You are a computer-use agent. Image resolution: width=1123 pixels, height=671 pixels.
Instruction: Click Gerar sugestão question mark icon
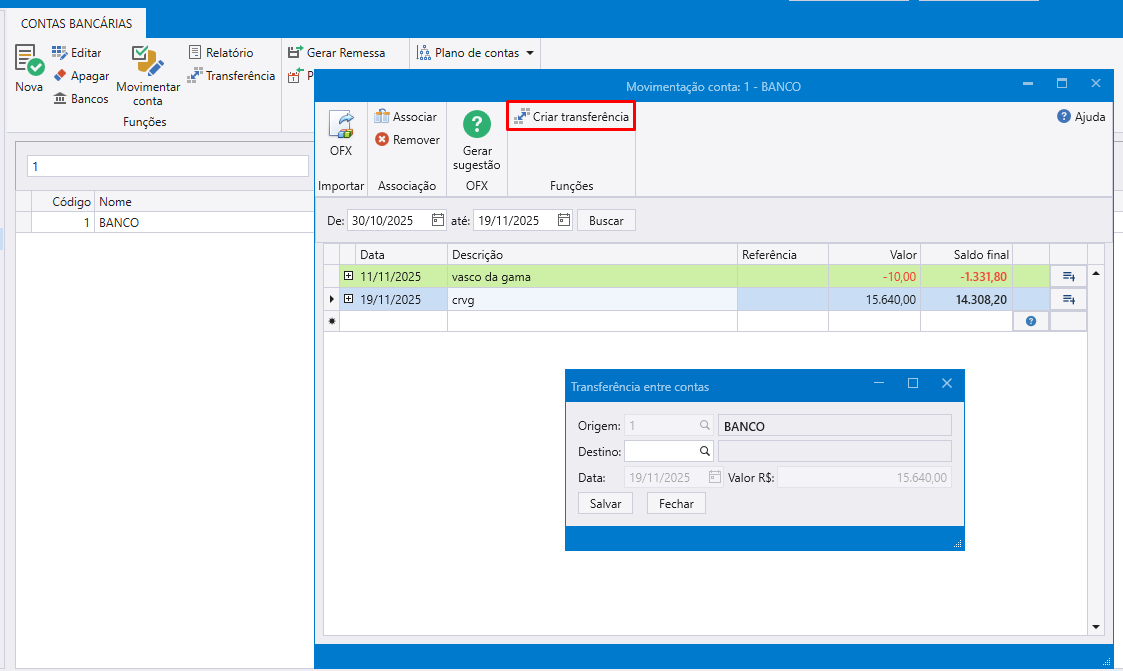coord(476,125)
